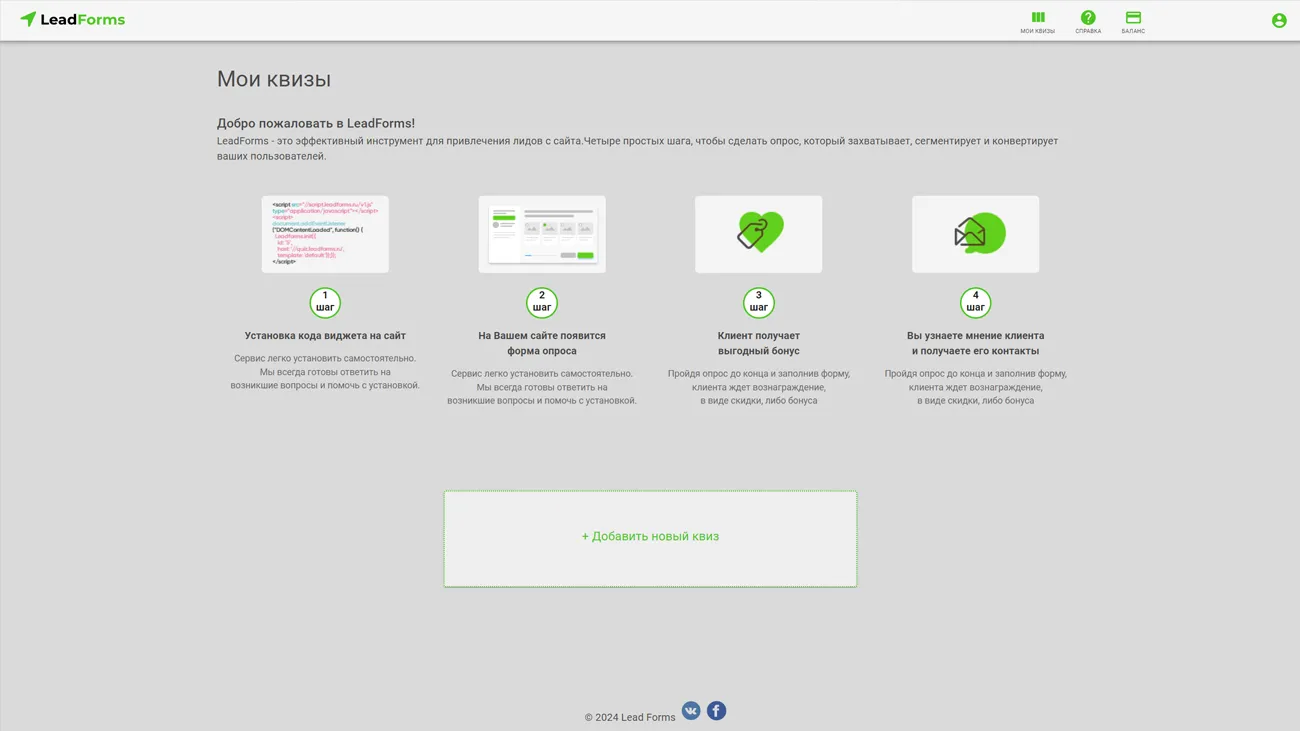1300x731 pixels.
Task: Click the survey form preview thumbnail
Action: pyautogui.click(x=542, y=234)
